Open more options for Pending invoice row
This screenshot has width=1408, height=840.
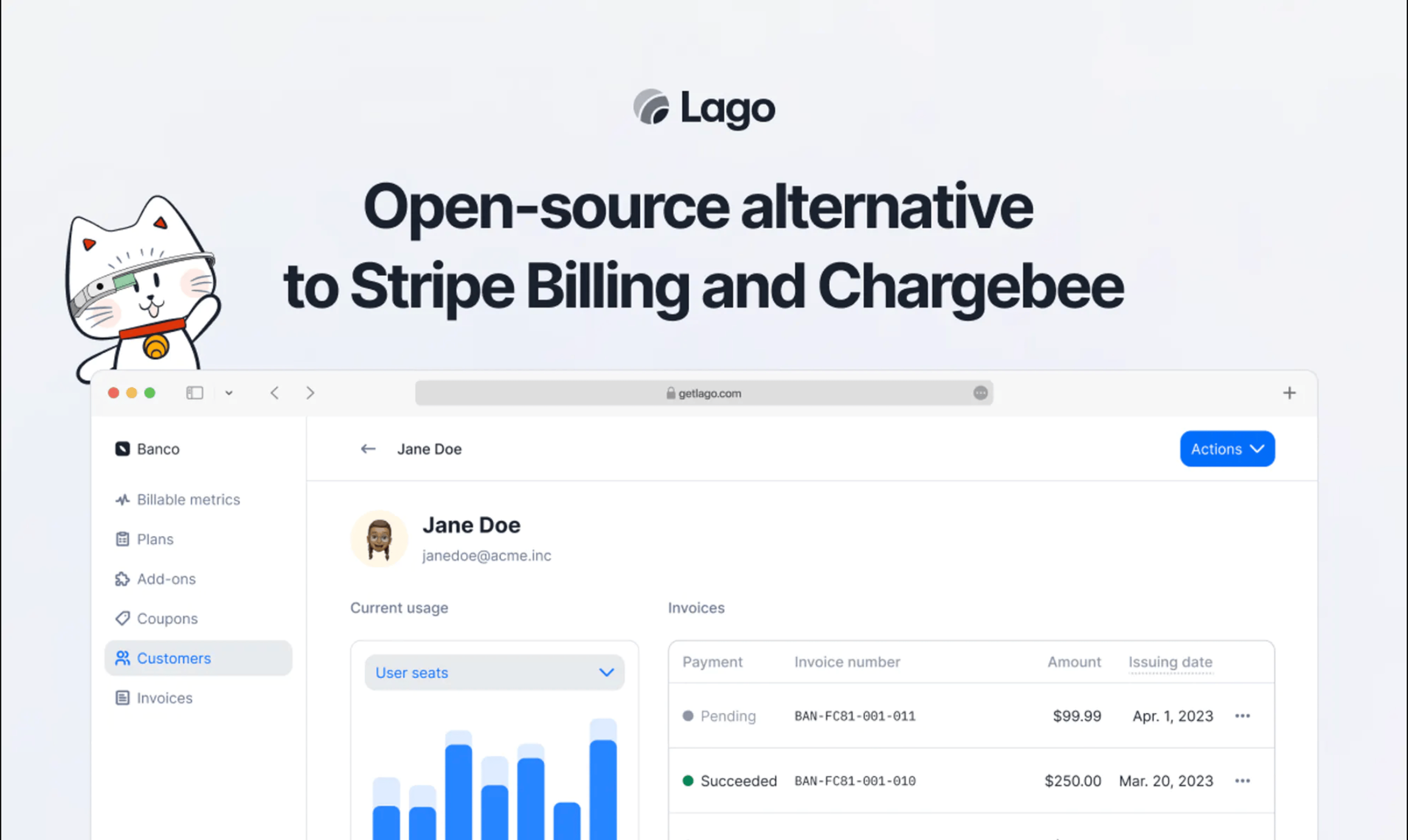click(1242, 716)
